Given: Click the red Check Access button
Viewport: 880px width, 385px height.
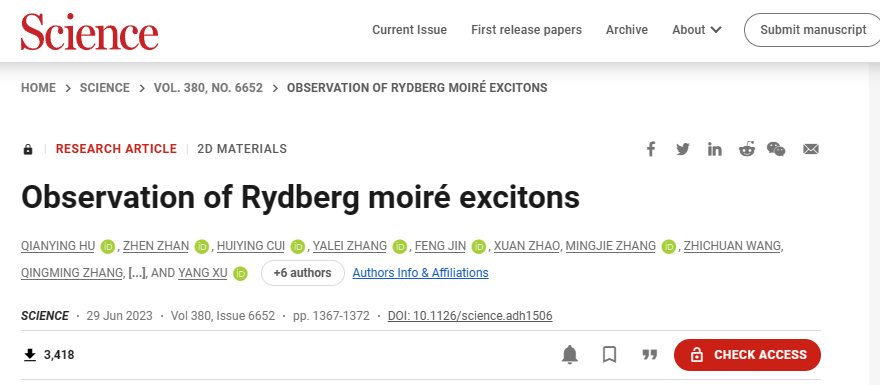Looking at the screenshot, I should [x=747, y=355].
